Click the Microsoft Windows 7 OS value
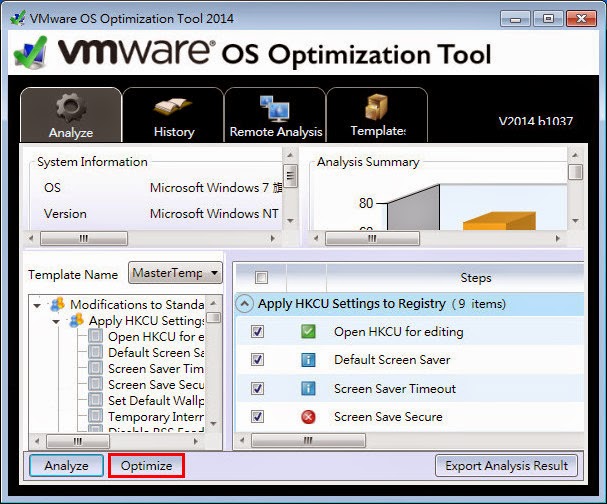Viewport: 607px width, 504px height. pos(216,187)
